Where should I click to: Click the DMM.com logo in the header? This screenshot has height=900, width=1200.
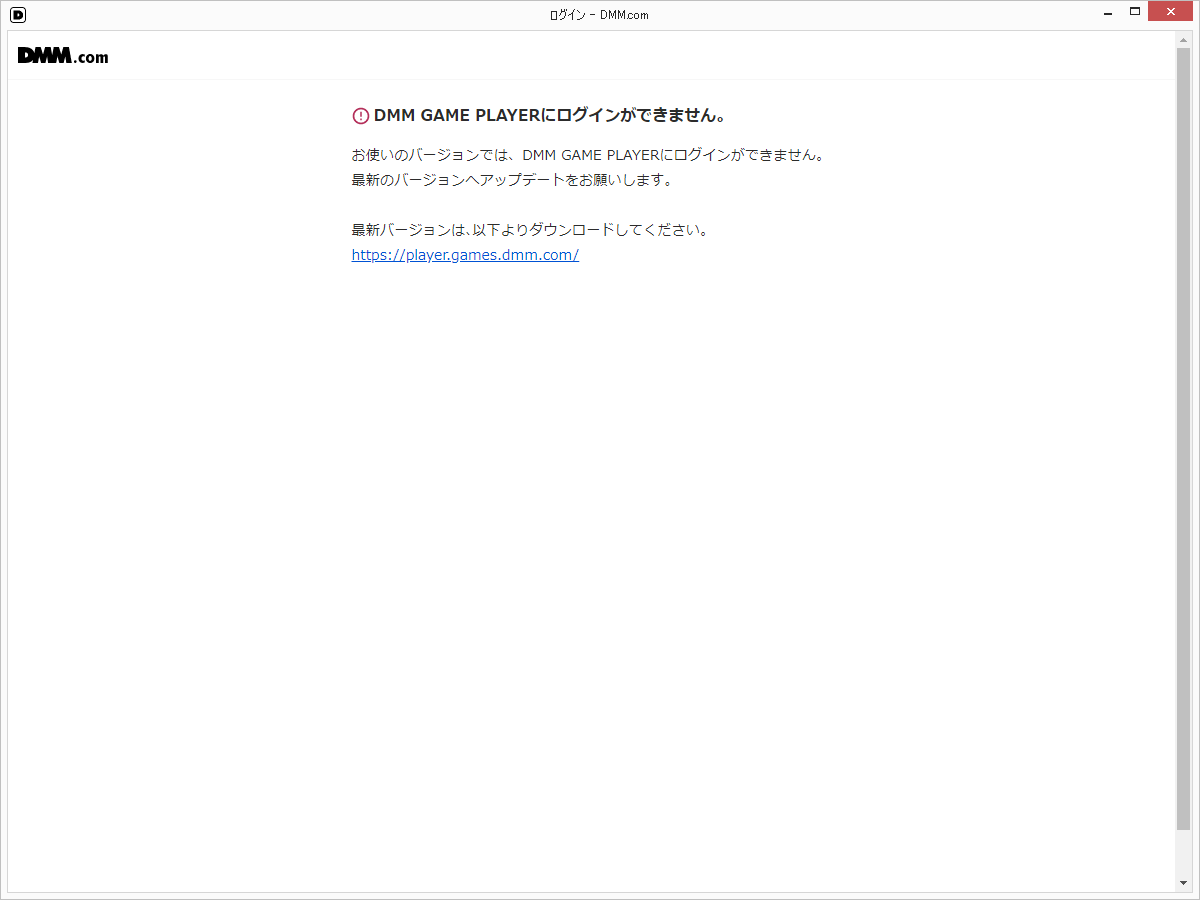click(x=62, y=56)
